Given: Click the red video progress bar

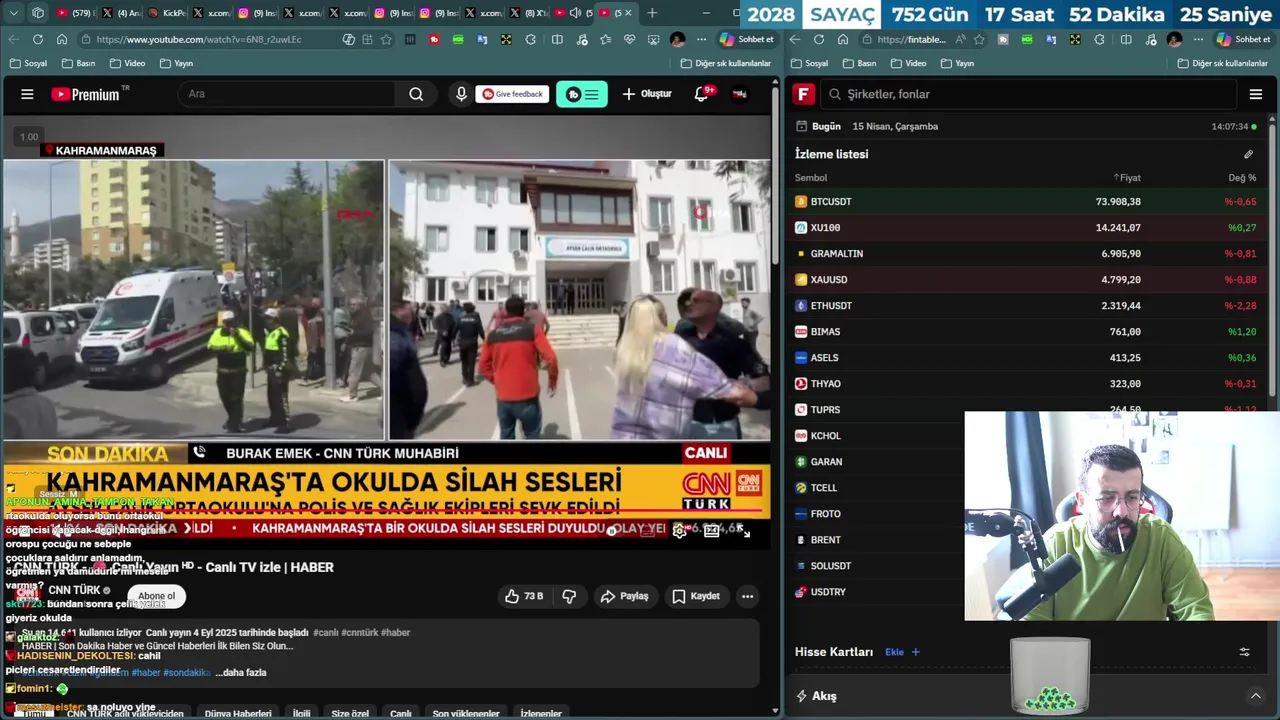Looking at the screenshot, I should (x=386, y=513).
